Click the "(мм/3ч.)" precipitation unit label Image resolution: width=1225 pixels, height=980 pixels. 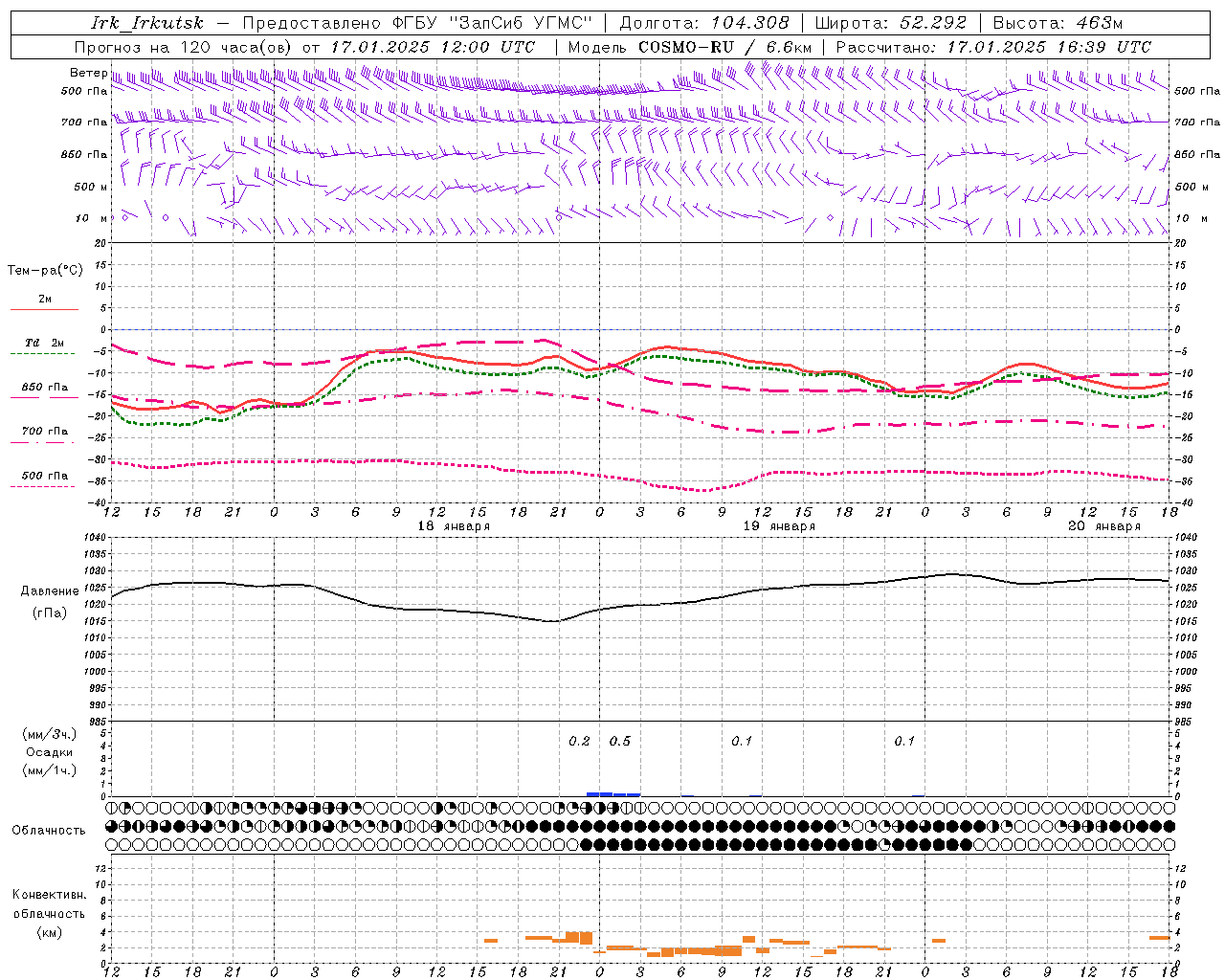50,734
